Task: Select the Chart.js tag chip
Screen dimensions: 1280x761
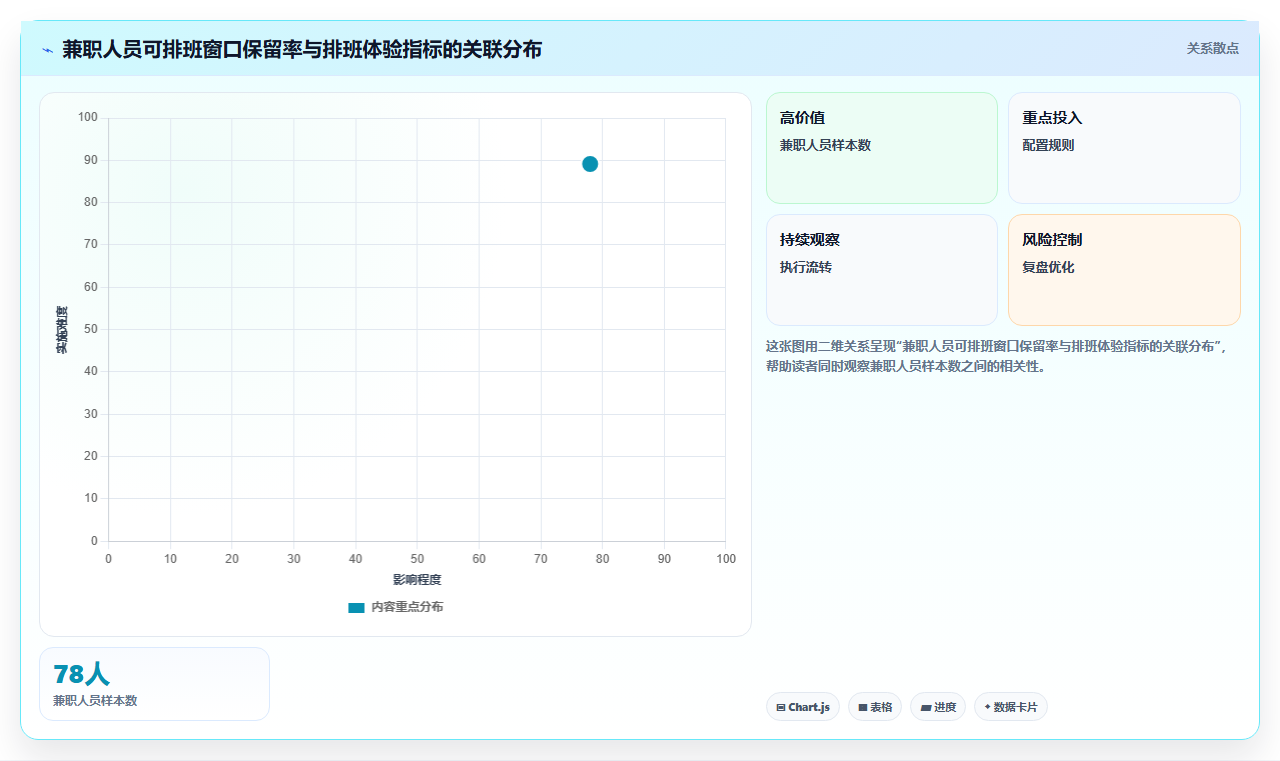Action: point(803,707)
